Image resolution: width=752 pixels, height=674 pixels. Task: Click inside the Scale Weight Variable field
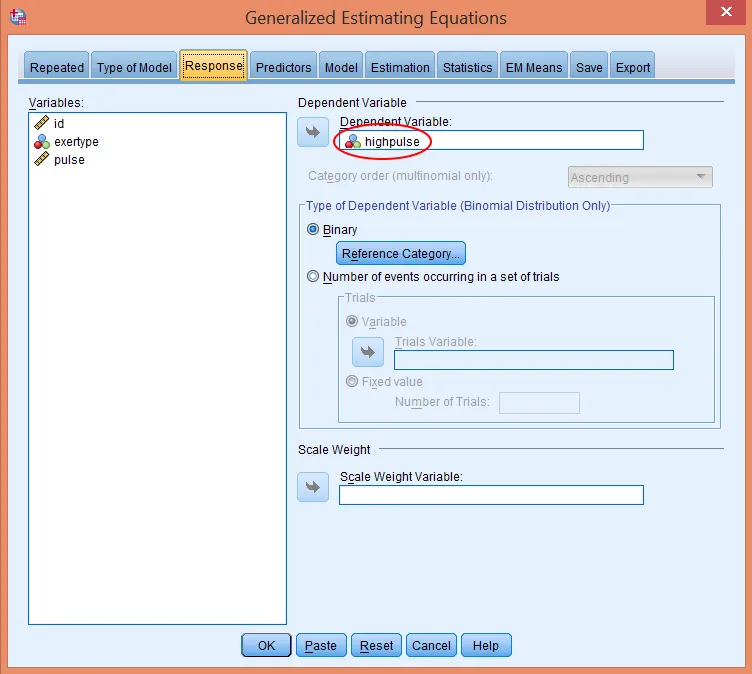[491, 495]
